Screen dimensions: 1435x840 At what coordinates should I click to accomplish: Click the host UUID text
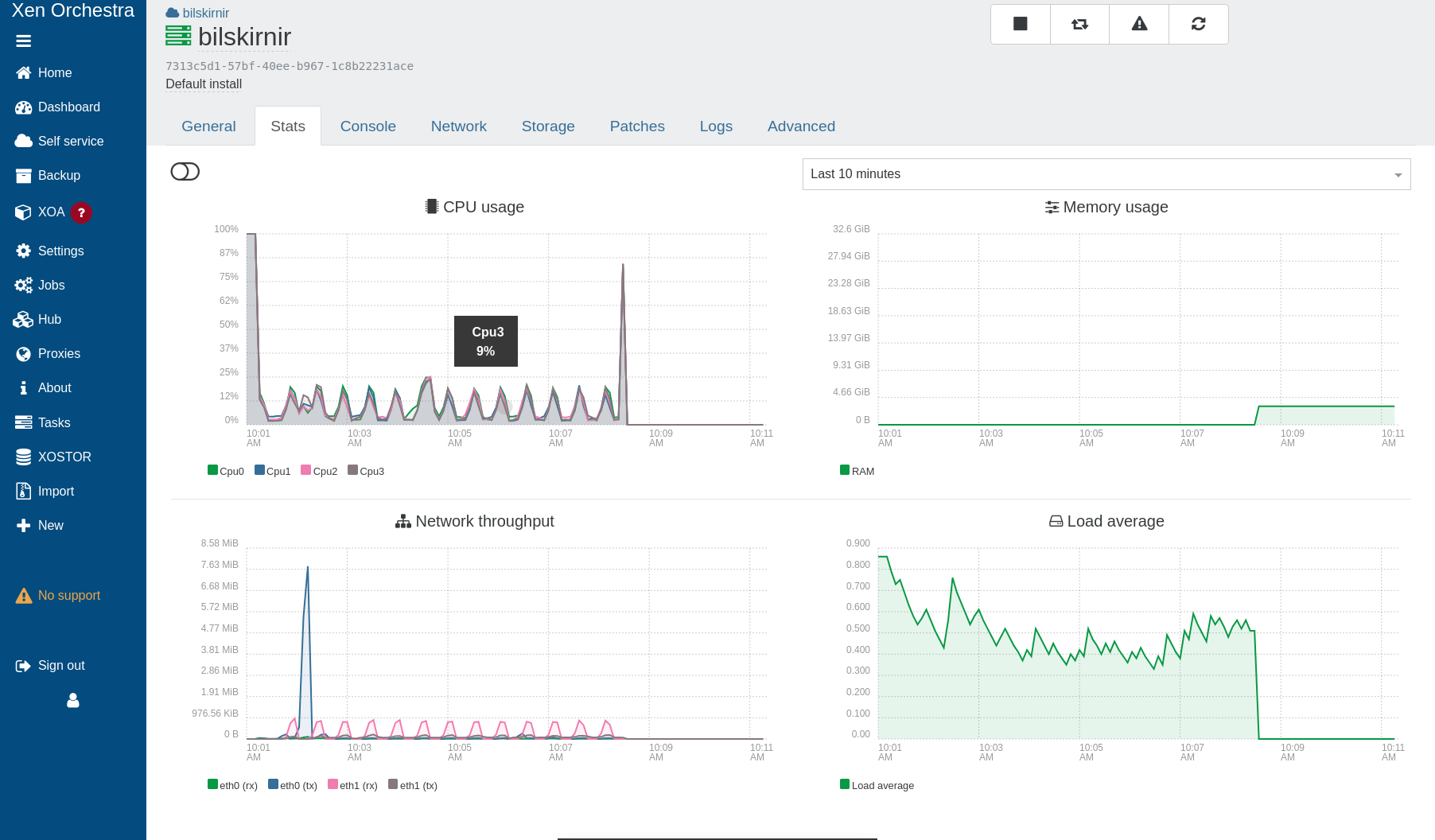click(x=290, y=66)
